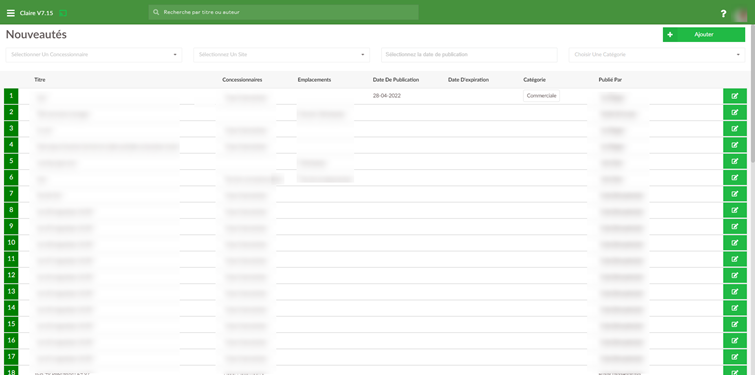
Task: Open the help question mark icon
Action: 723,14
